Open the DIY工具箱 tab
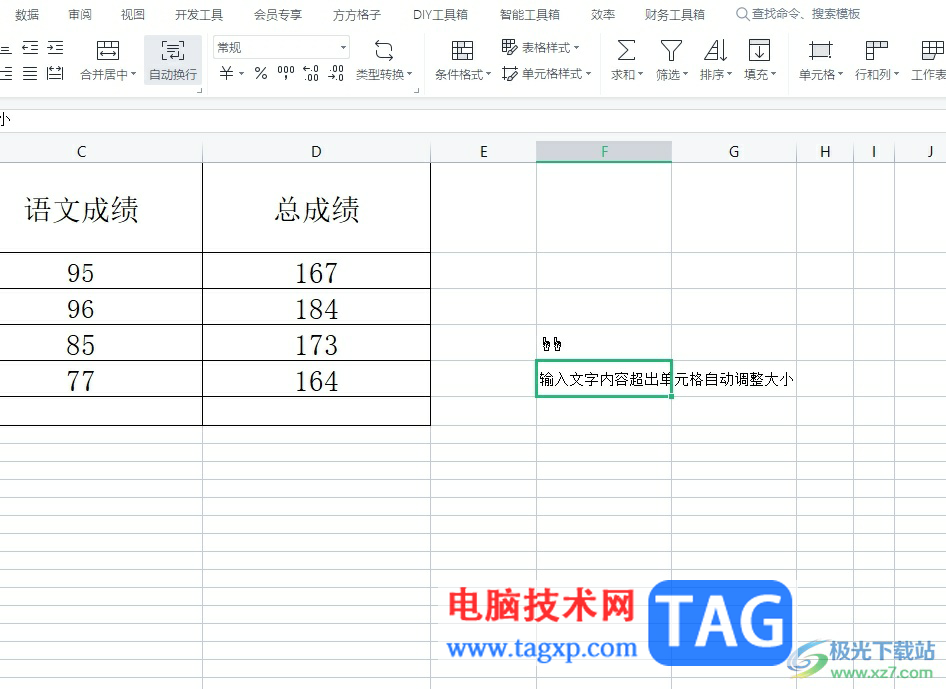The width and height of the screenshot is (946, 689). point(440,14)
